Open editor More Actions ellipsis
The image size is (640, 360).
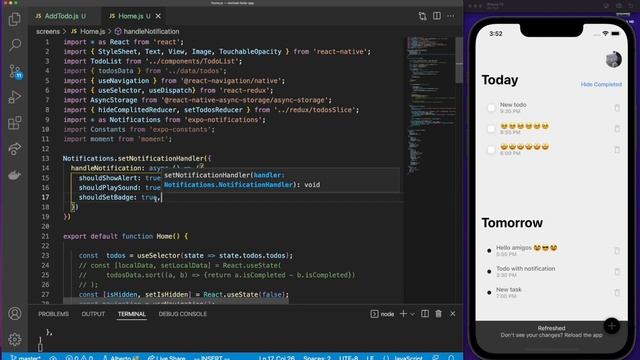(451, 16)
